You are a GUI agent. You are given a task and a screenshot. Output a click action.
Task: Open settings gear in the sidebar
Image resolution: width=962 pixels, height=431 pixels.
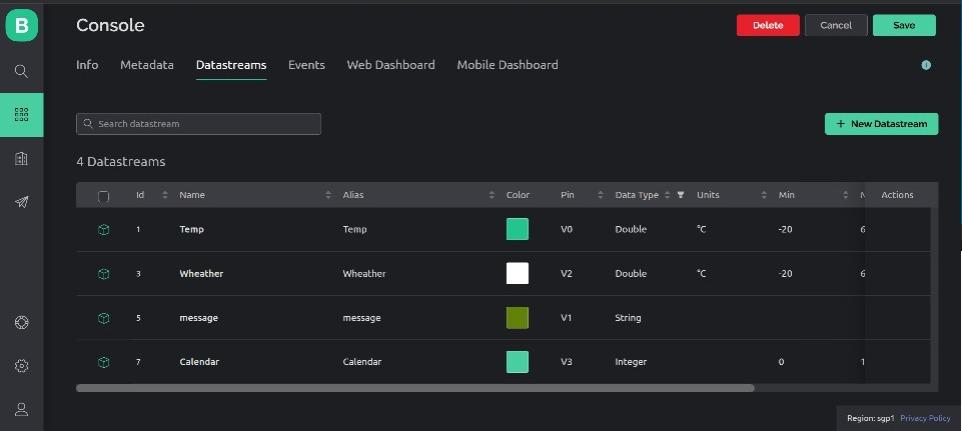point(21,366)
